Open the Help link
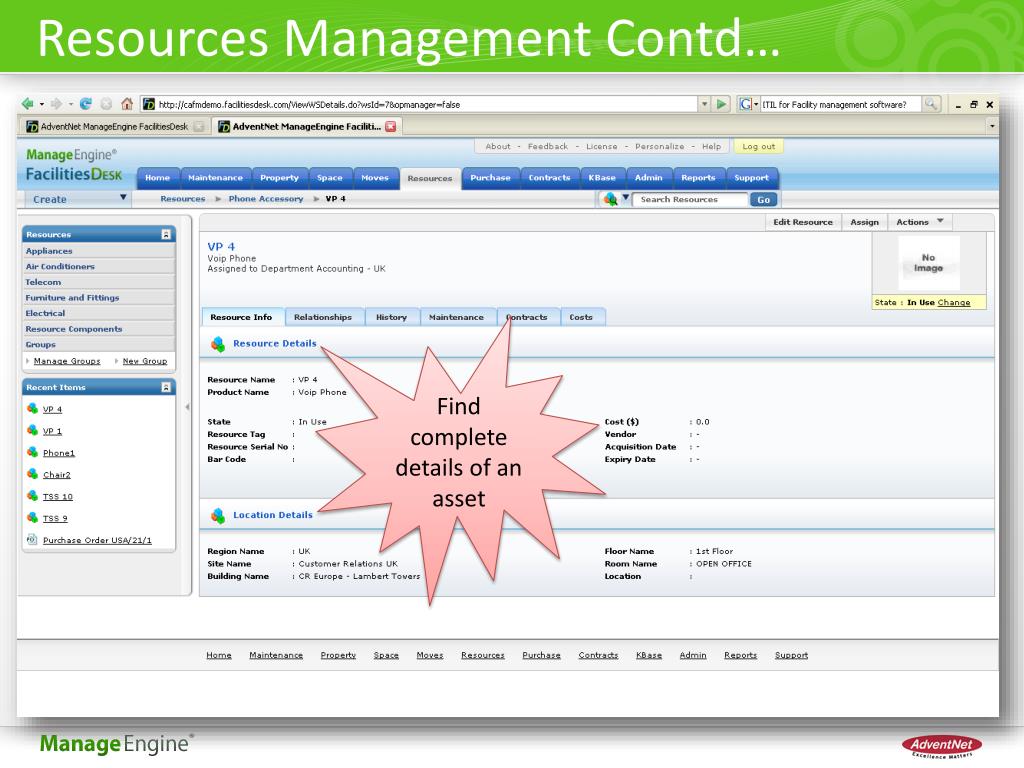Screen dimensions: 1024x768 coord(711,146)
